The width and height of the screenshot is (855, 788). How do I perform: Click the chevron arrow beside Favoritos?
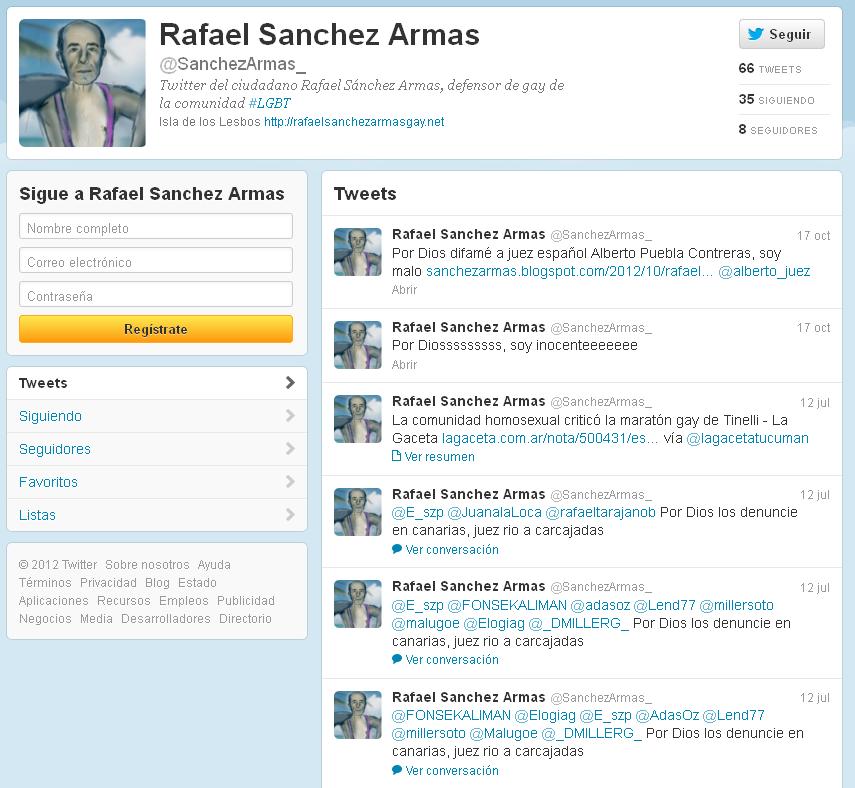(290, 482)
